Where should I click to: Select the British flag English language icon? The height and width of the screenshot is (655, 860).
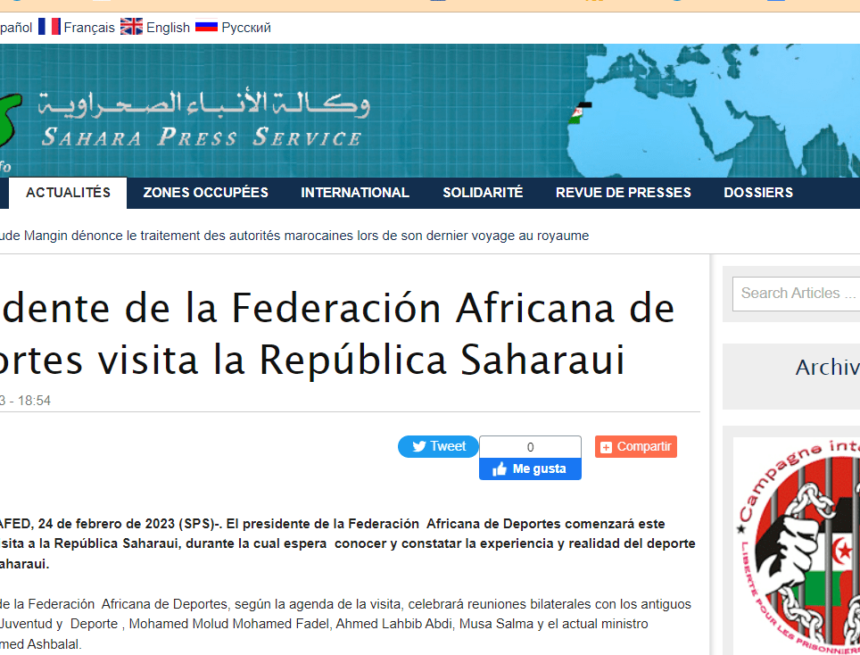coord(131,27)
